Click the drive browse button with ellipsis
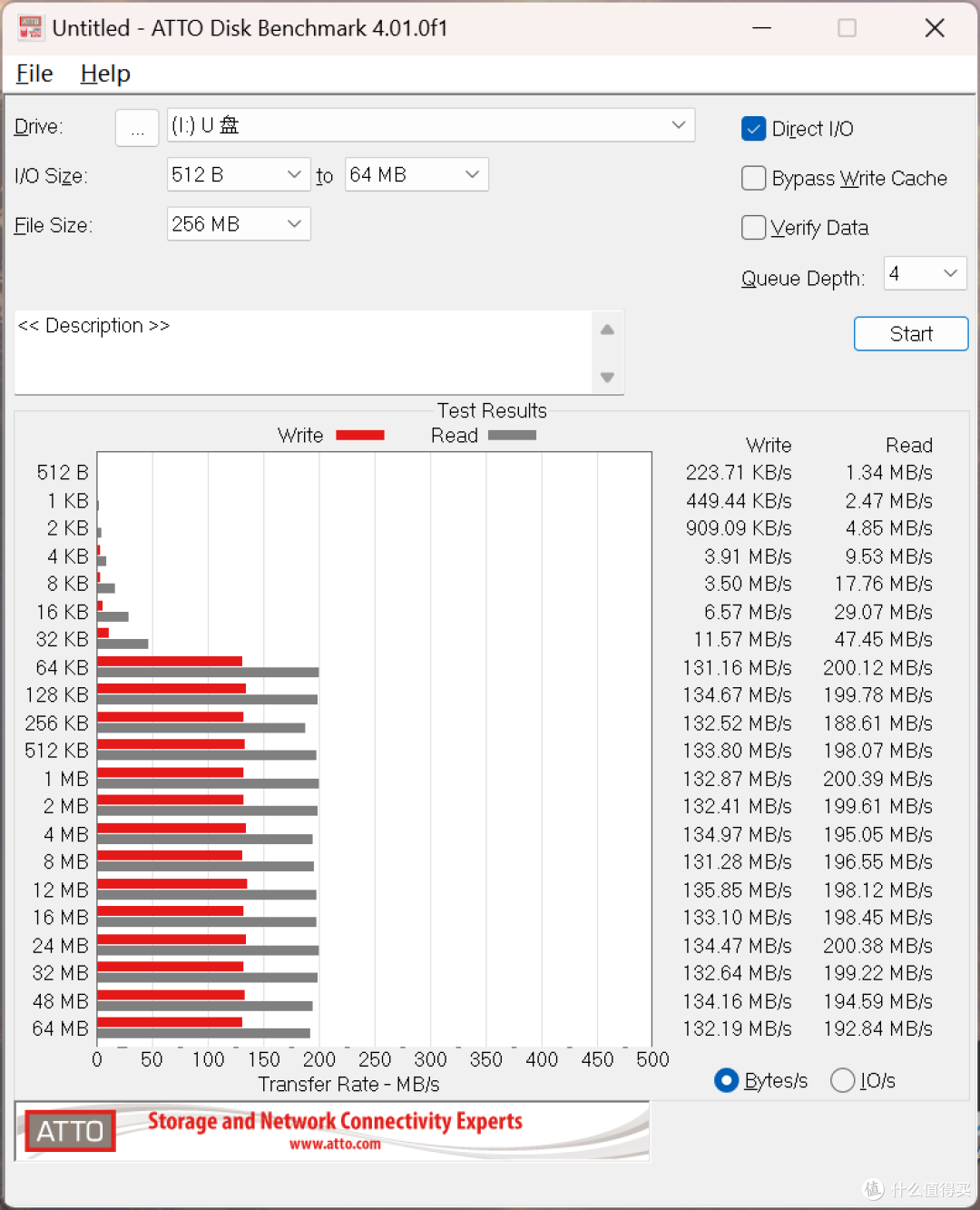 pos(137,128)
